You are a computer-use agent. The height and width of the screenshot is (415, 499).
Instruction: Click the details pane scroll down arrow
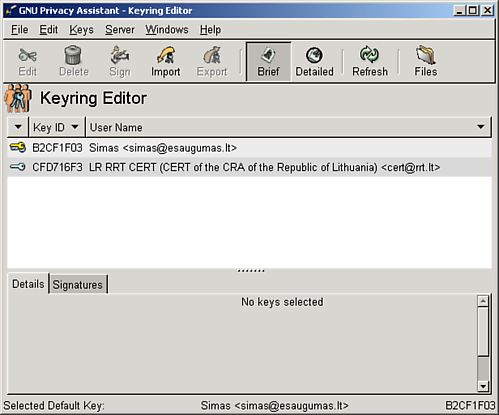coord(483,387)
